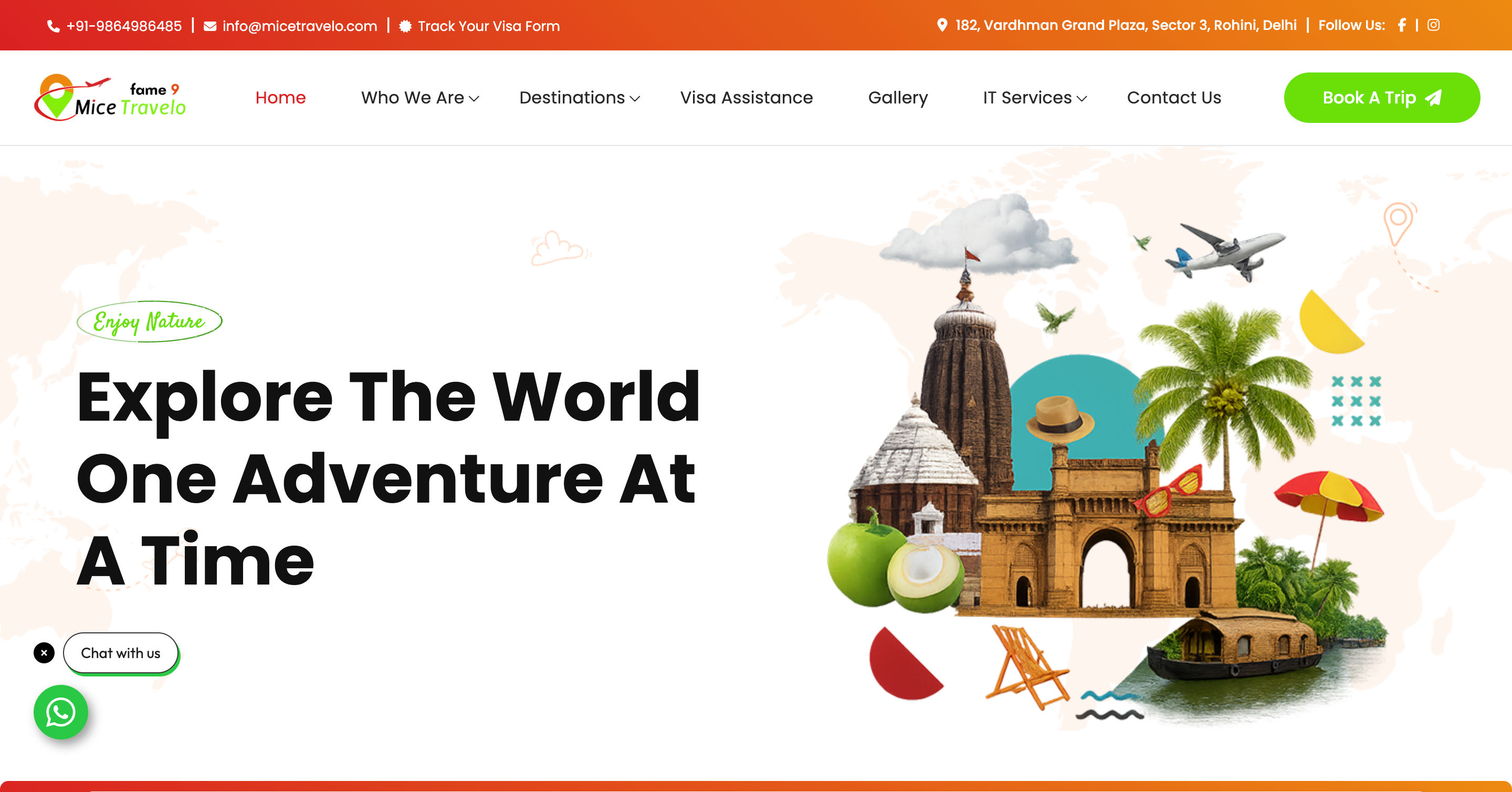Screen dimensions: 1512x792
Task: Click the Mice Travelo logo
Action: pos(110,98)
